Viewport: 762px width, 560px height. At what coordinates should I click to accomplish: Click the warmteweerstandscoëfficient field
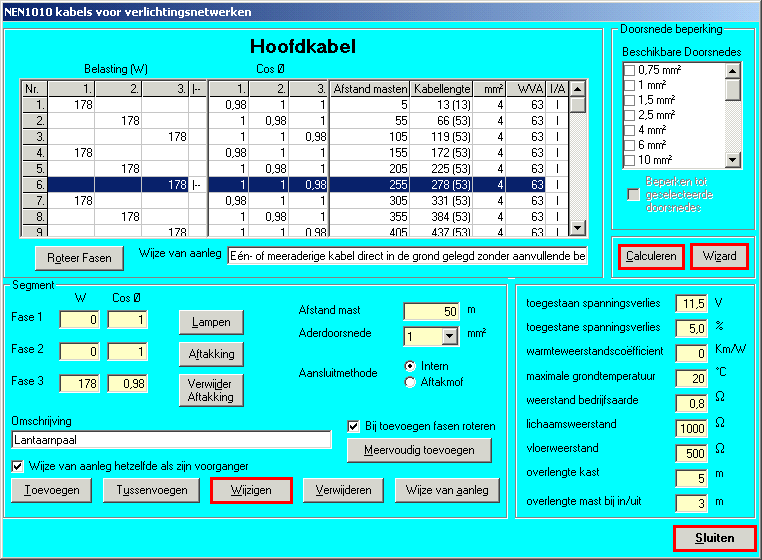692,353
